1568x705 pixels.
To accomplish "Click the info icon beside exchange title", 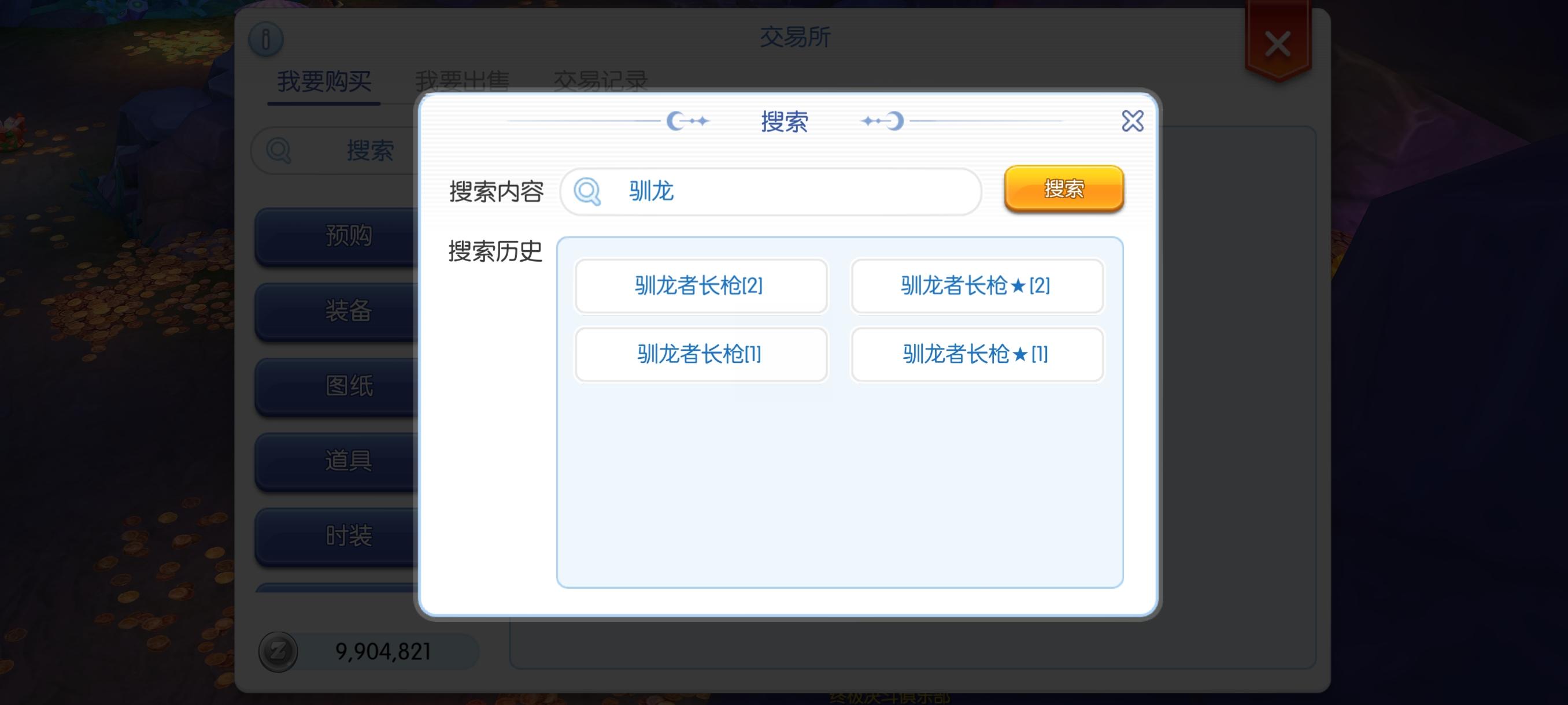I will tap(266, 39).
